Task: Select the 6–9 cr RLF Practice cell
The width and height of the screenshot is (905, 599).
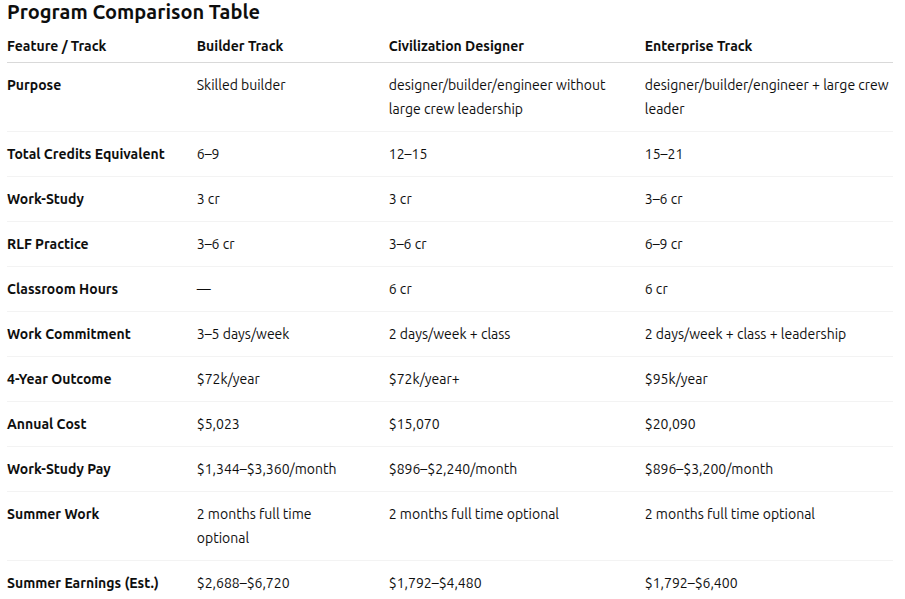Action: tap(664, 244)
